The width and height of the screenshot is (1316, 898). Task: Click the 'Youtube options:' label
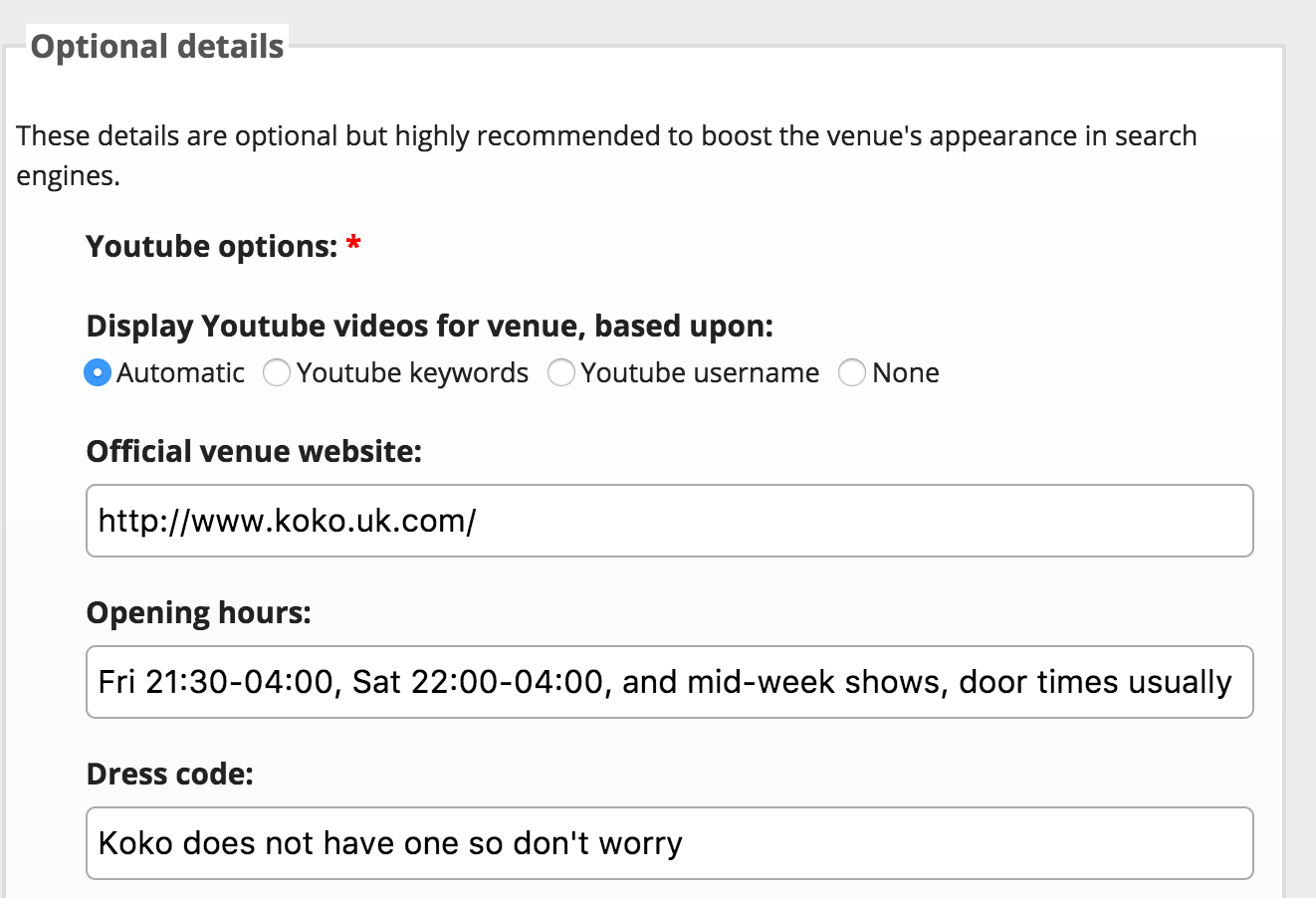[x=212, y=247]
